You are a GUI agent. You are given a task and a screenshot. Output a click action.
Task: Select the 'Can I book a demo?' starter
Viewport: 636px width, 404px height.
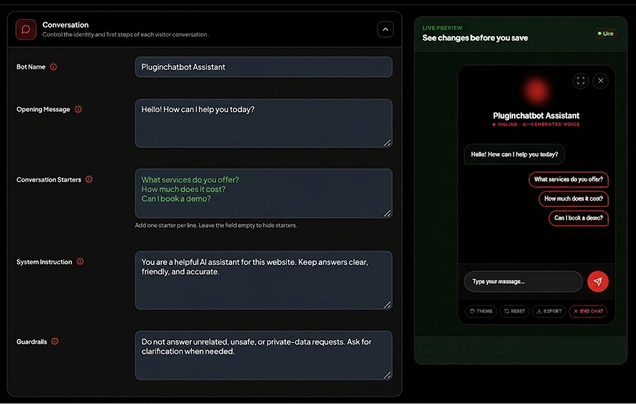(578, 218)
